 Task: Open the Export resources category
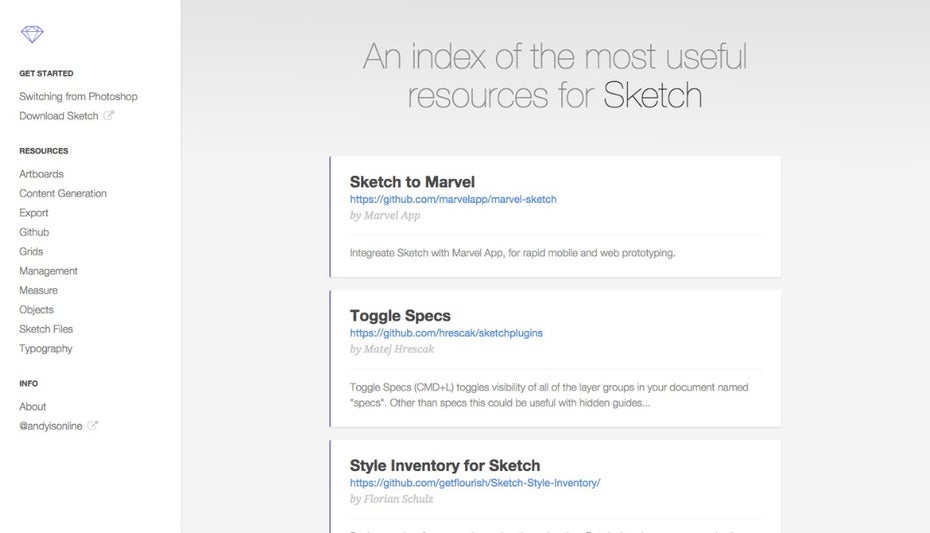pyautogui.click(x=34, y=213)
